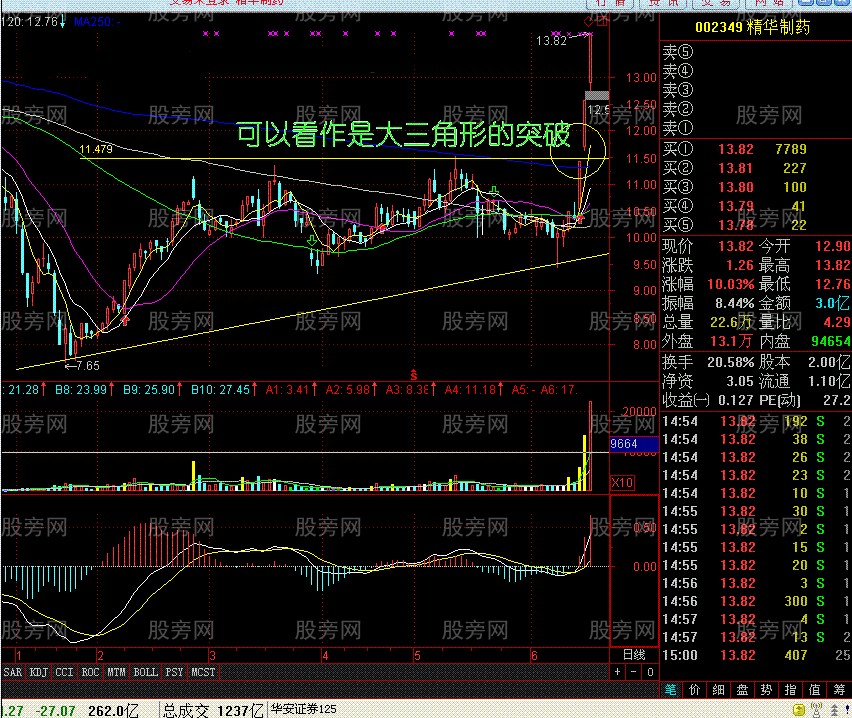Switch to the CCI indicator tab
Image resolution: width=852 pixels, height=718 pixels.
tap(64, 672)
